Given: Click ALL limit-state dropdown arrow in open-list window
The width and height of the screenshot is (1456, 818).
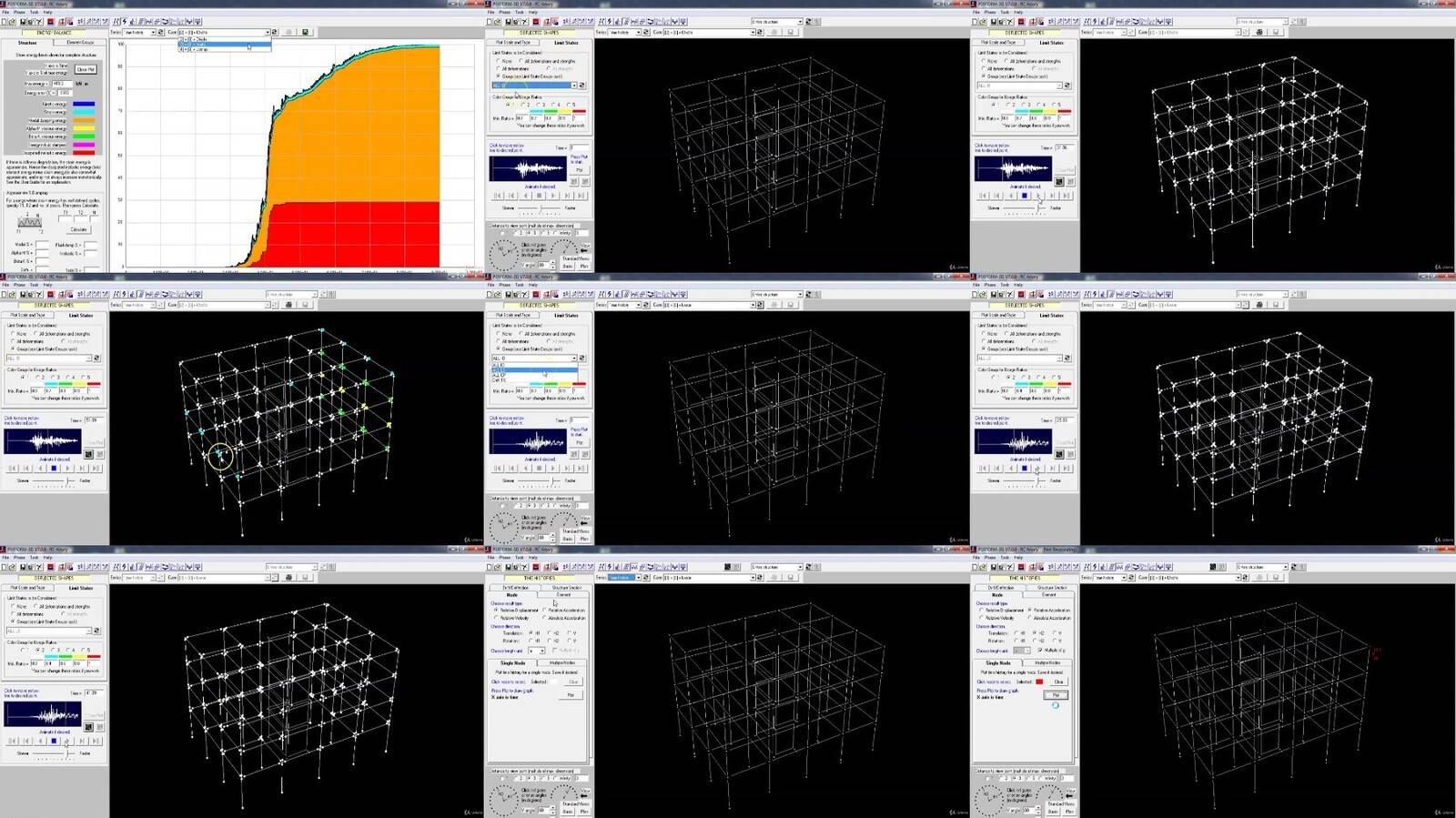Looking at the screenshot, I should [574, 358].
